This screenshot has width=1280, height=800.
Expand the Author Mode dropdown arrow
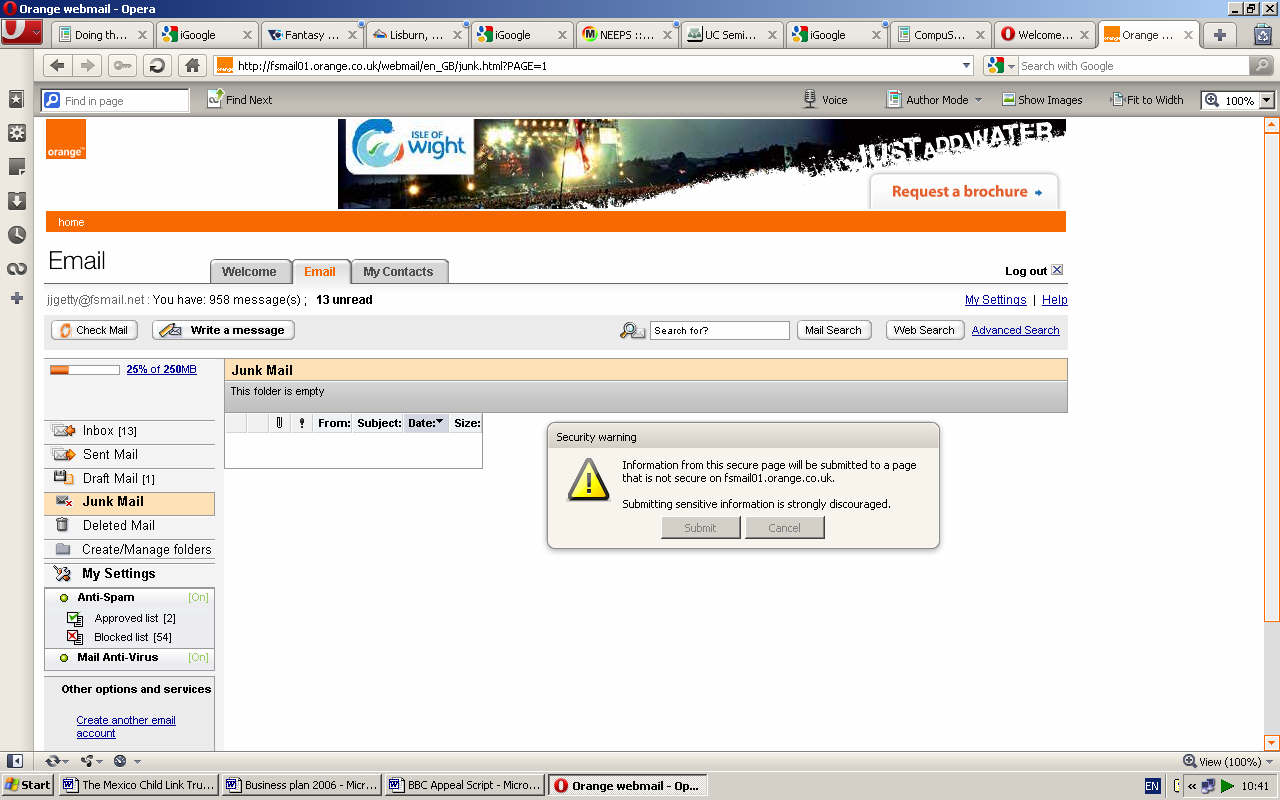click(978, 100)
